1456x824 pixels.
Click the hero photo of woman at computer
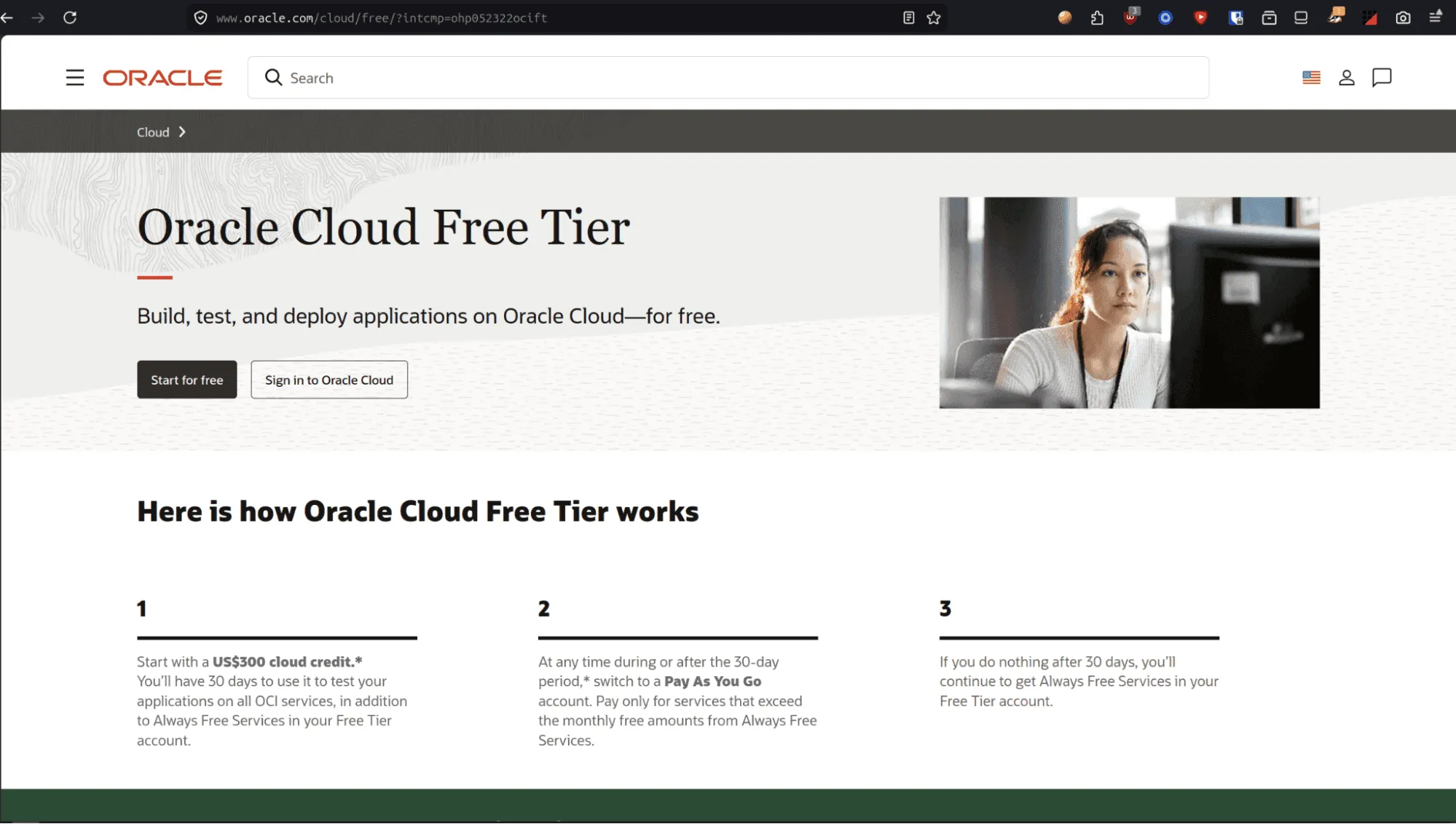click(1129, 302)
